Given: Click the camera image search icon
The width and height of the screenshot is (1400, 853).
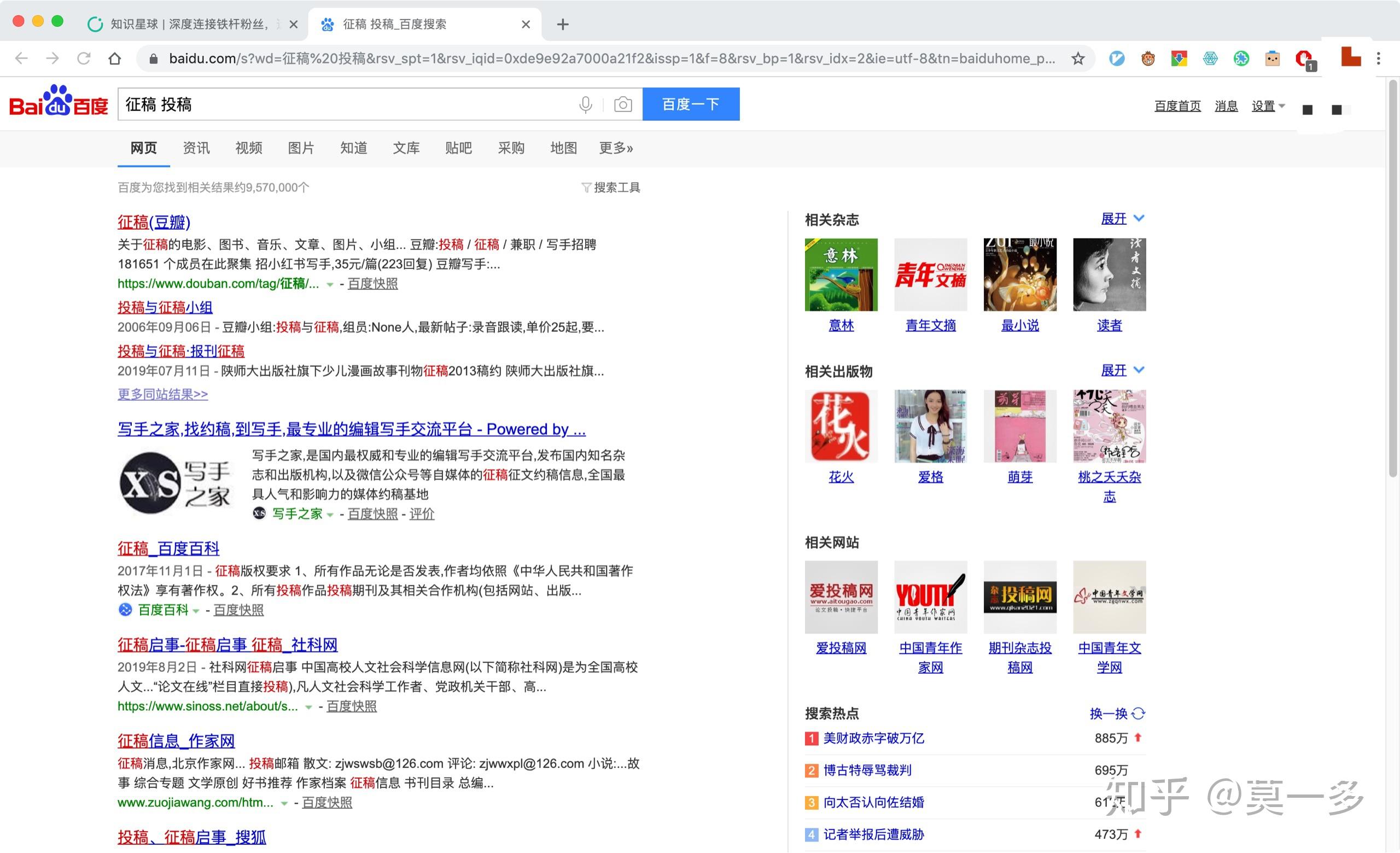Looking at the screenshot, I should click(623, 104).
